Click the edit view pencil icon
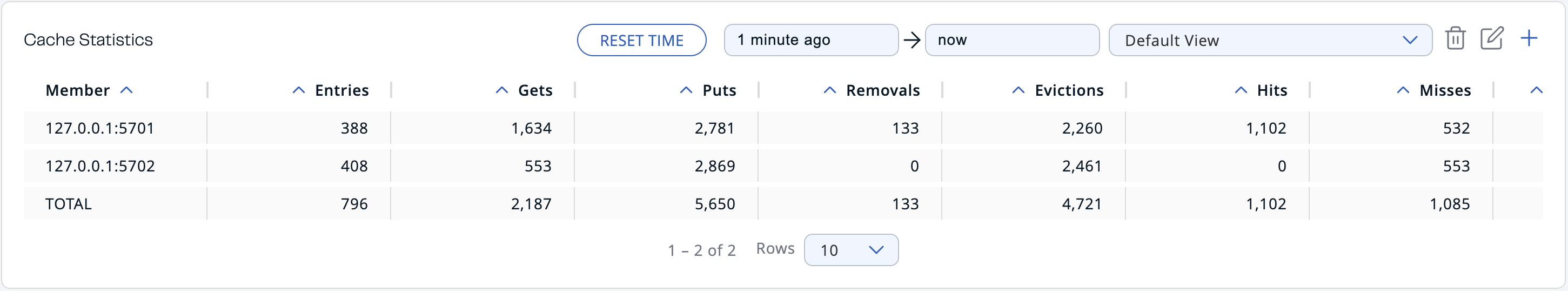This screenshot has width=1568, height=291. pos(1491,39)
